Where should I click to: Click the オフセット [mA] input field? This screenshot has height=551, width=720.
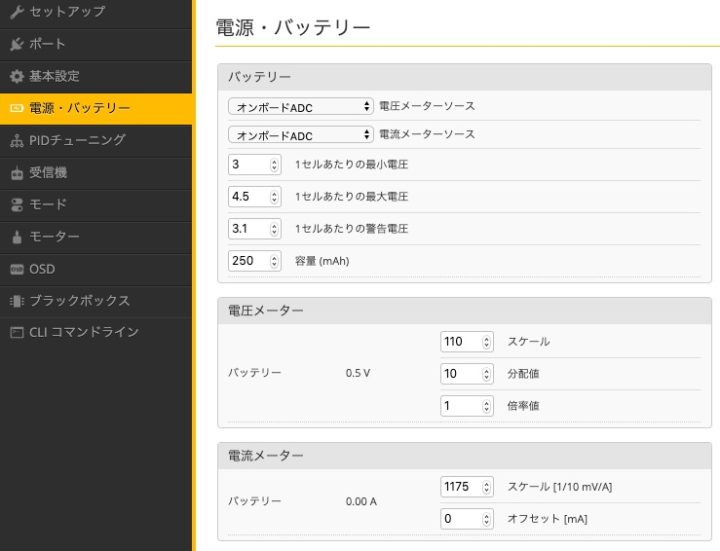pos(461,519)
